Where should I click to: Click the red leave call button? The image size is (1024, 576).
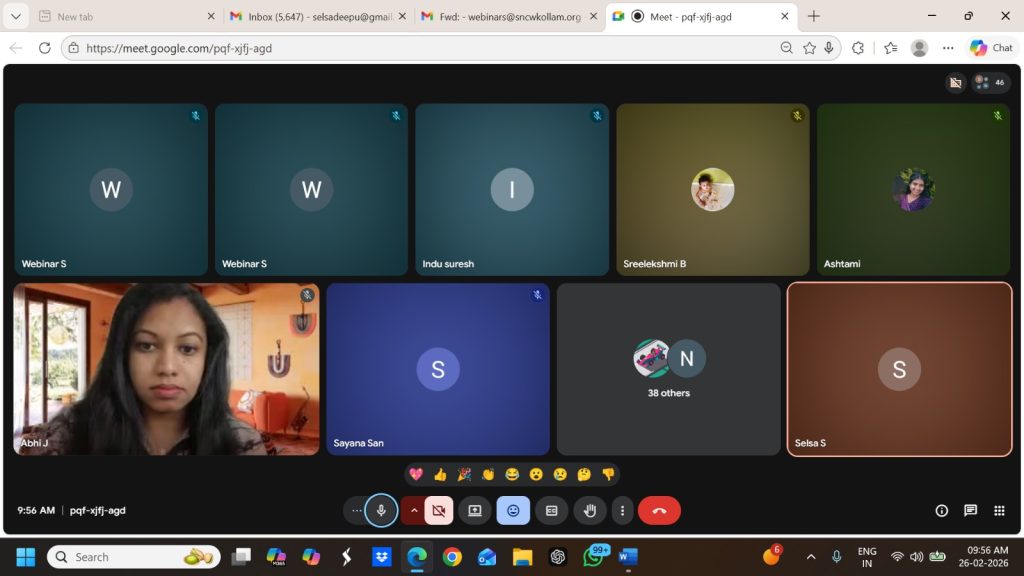click(x=659, y=510)
